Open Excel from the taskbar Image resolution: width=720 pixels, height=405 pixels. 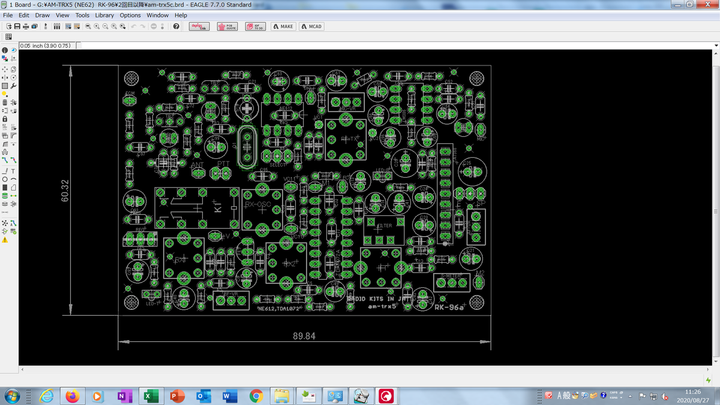pos(150,396)
